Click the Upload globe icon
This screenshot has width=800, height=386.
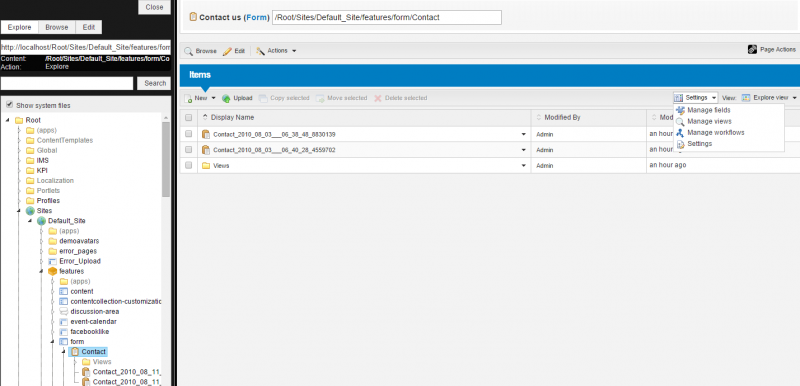pos(226,98)
